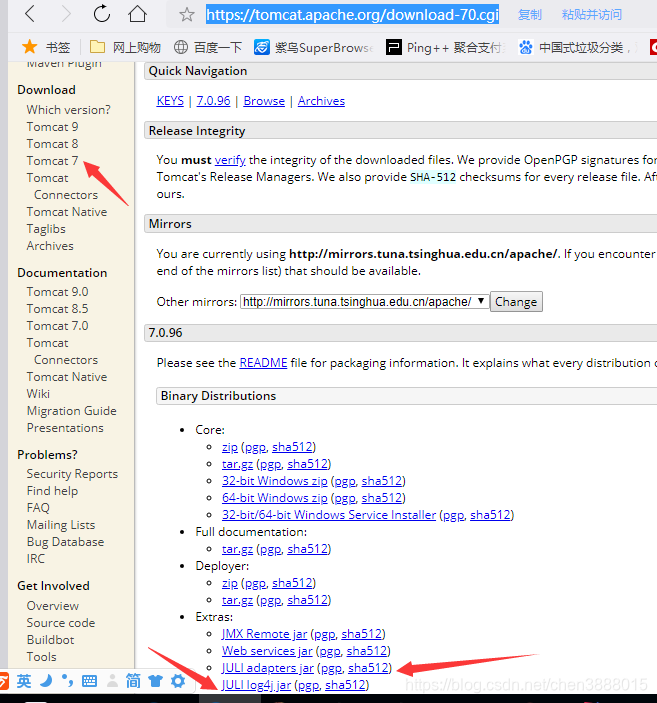Open the 百度一下 bookmark
This screenshot has height=703, width=657.
tap(208, 47)
